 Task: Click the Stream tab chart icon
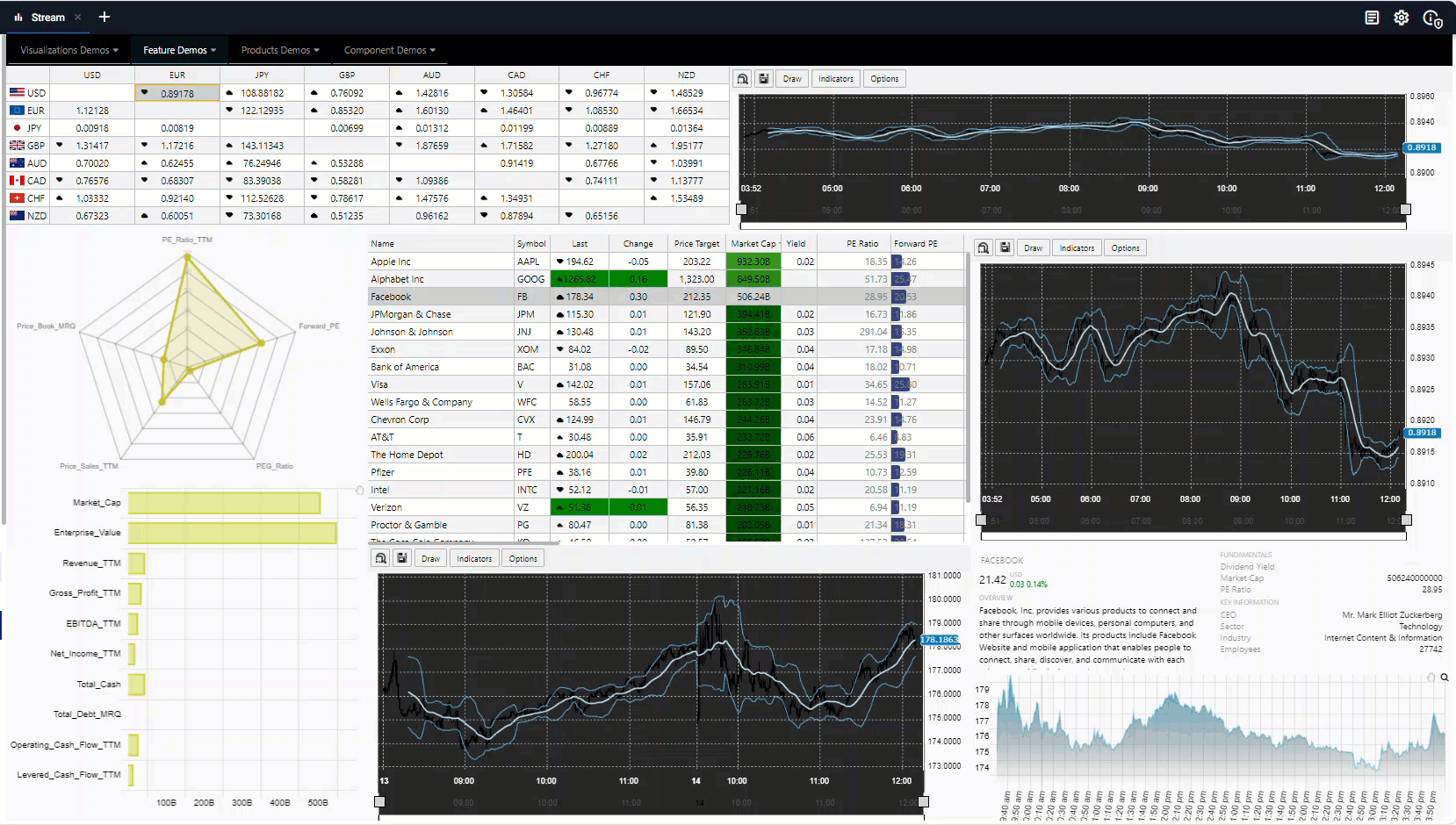click(x=20, y=17)
